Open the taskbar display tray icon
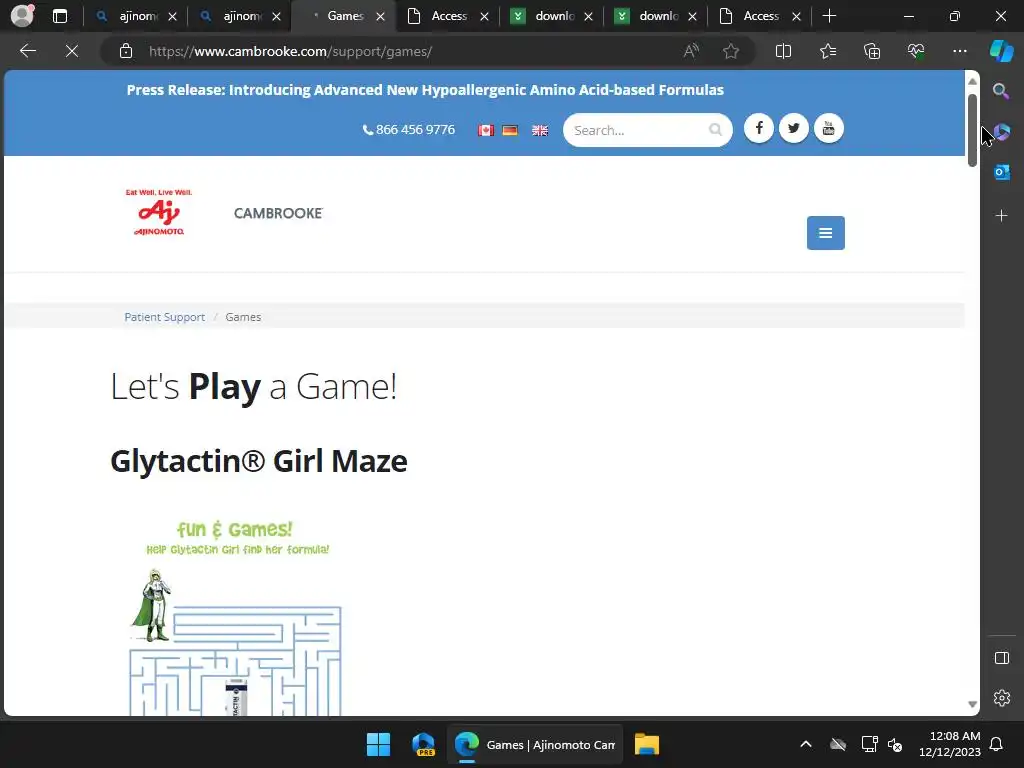This screenshot has width=1024, height=768. point(869,744)
